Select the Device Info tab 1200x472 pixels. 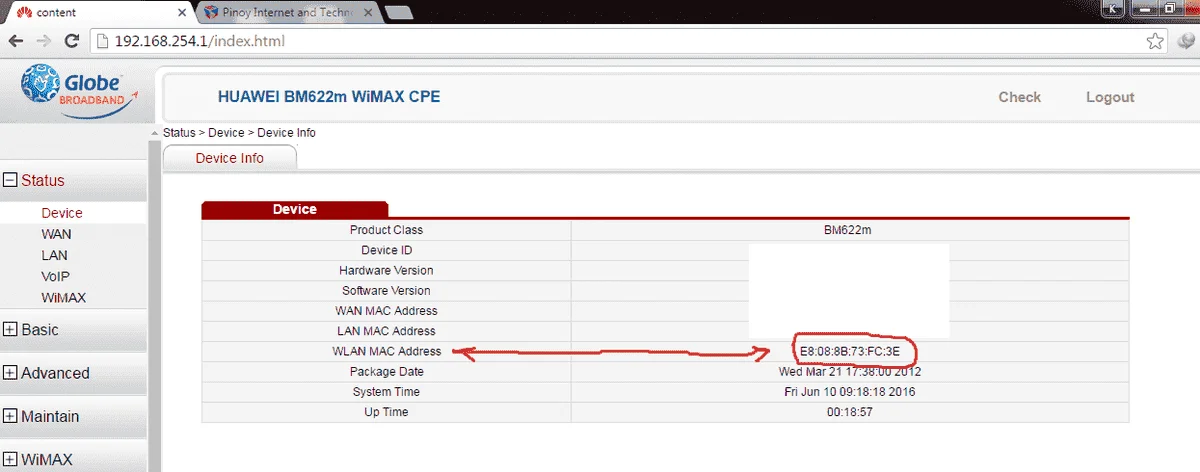(x=229, y=158)
